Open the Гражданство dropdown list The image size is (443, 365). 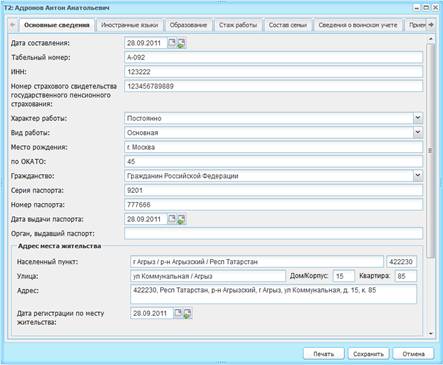click(418, 176)
